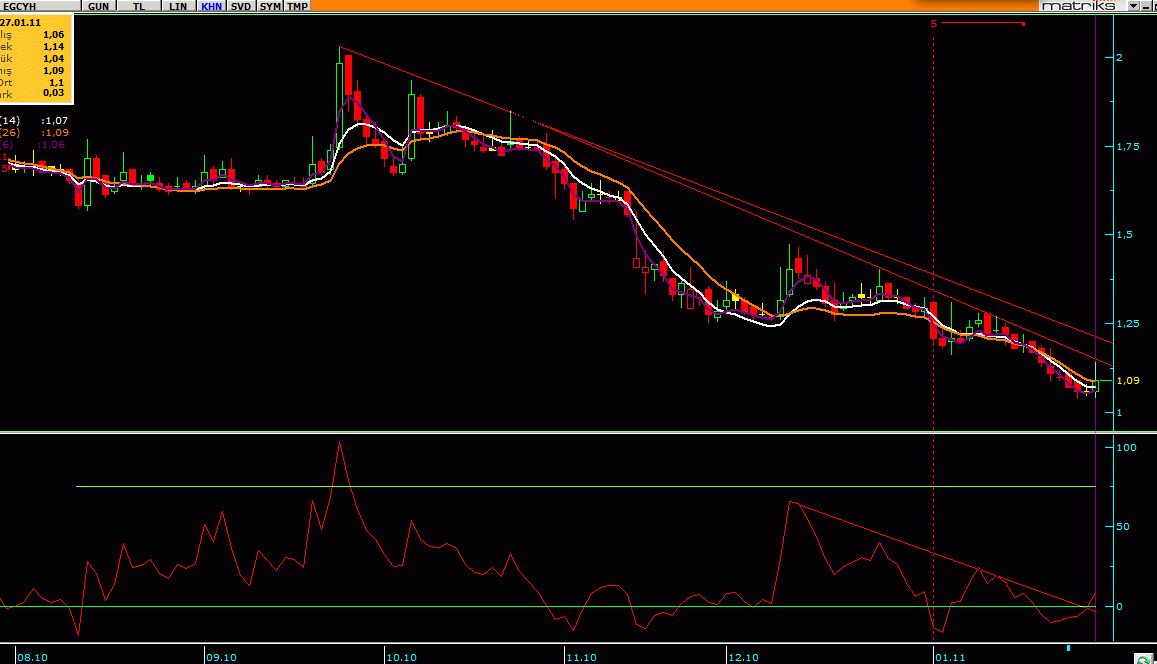Open the SYM toolbar button
Viewport: 1157px width, 664px height.
coord(270,6)
